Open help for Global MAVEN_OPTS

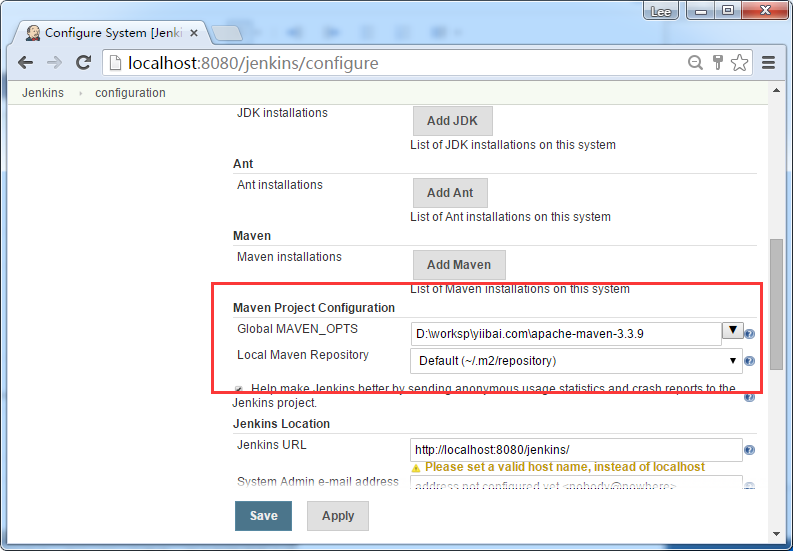click(x=749, y=335)
